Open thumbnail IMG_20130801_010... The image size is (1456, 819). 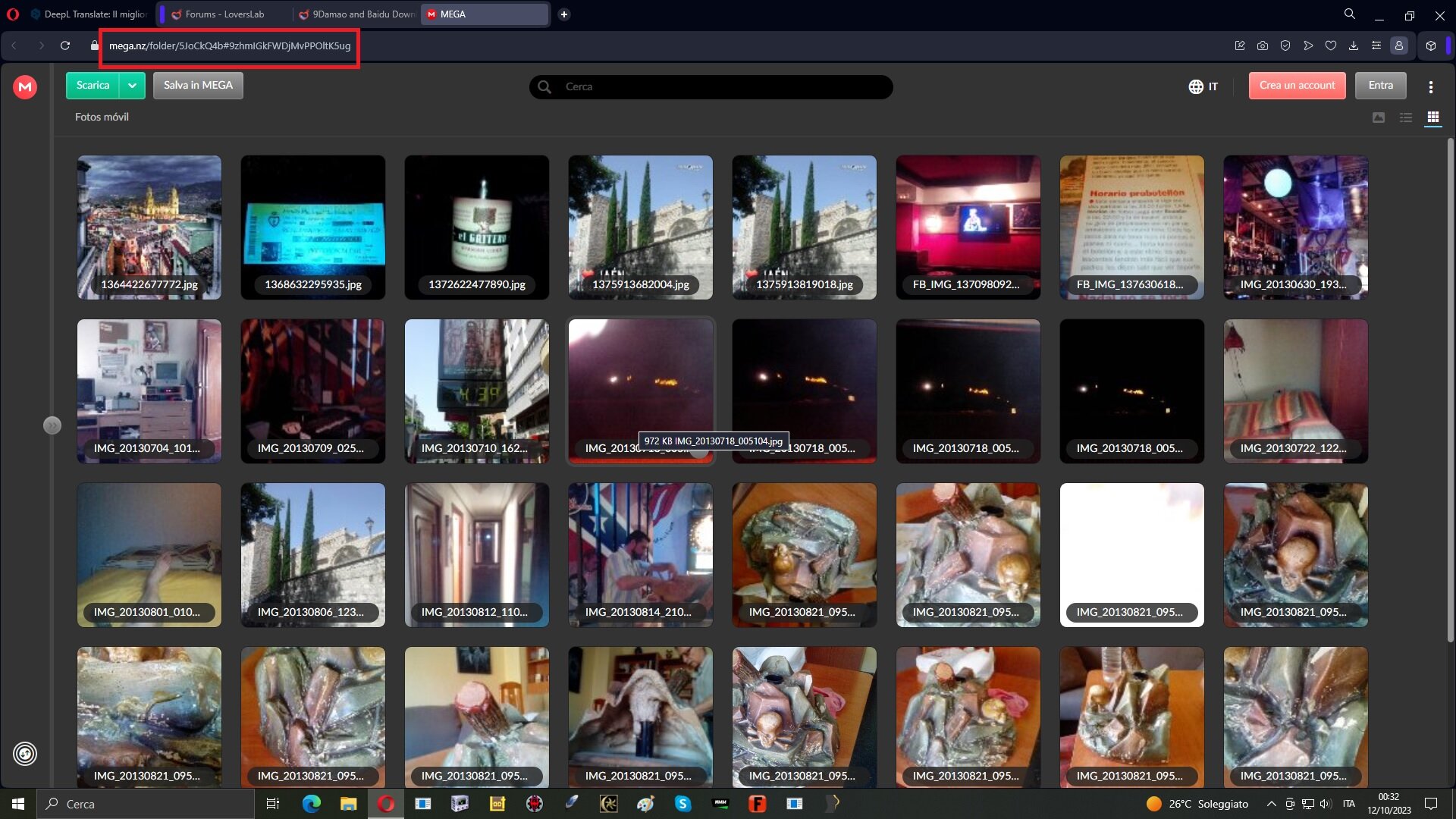149,555
